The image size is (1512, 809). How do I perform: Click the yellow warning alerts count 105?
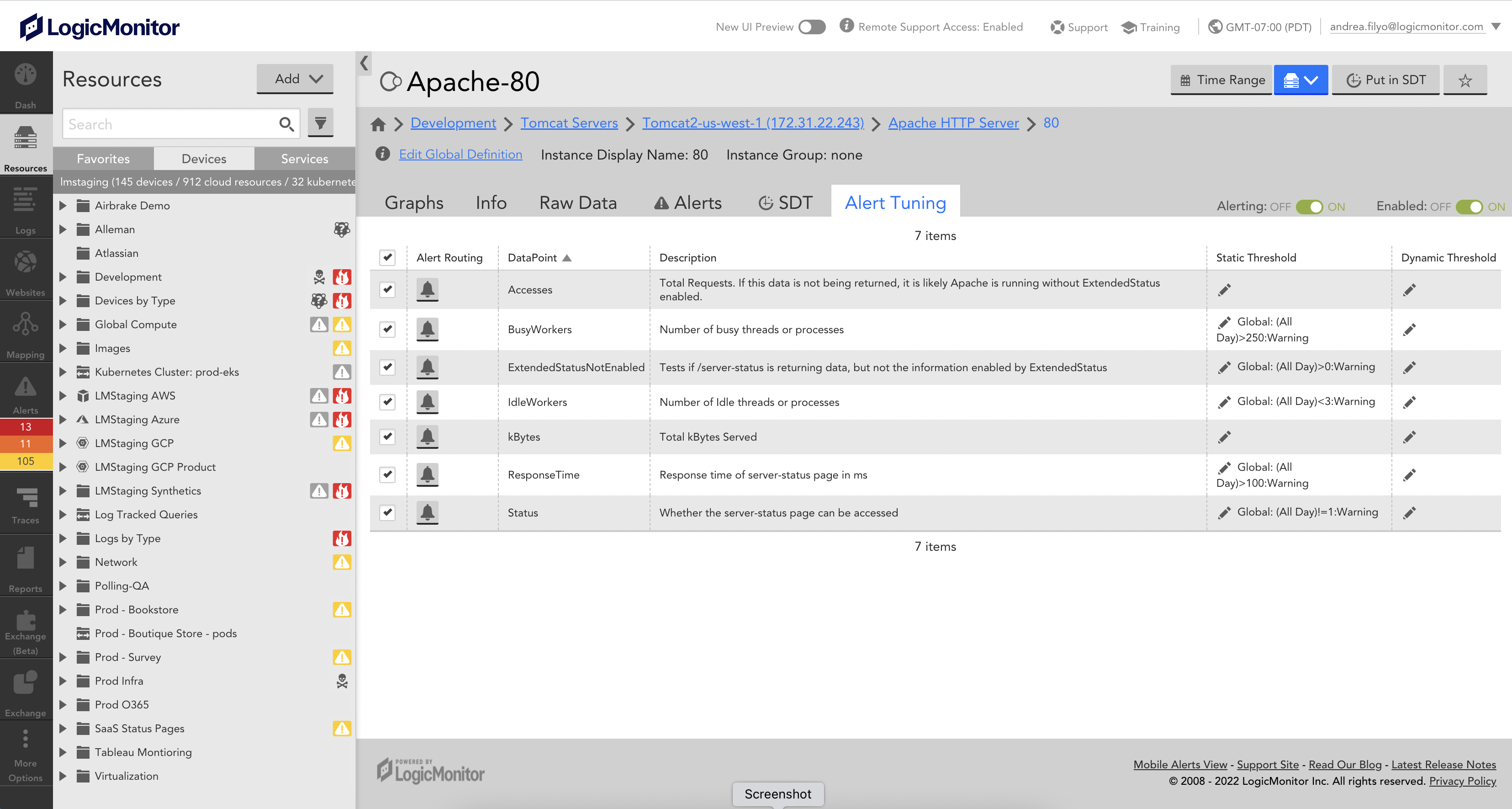tap(25, 461)
